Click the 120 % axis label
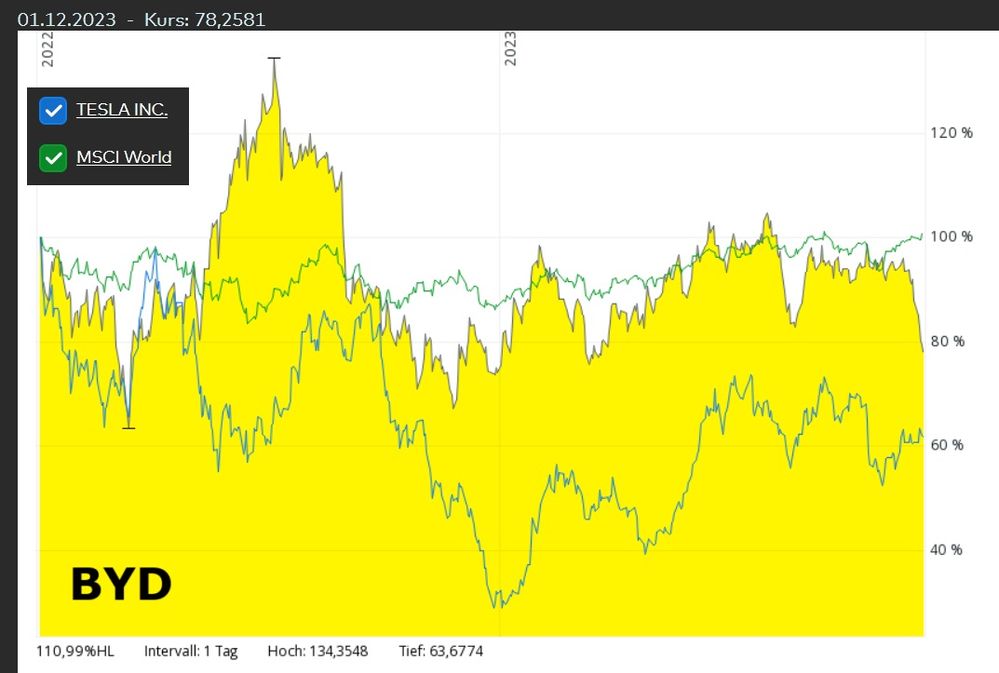The width and height of the screenshot is (999, 673). click(x=951, y=133)
